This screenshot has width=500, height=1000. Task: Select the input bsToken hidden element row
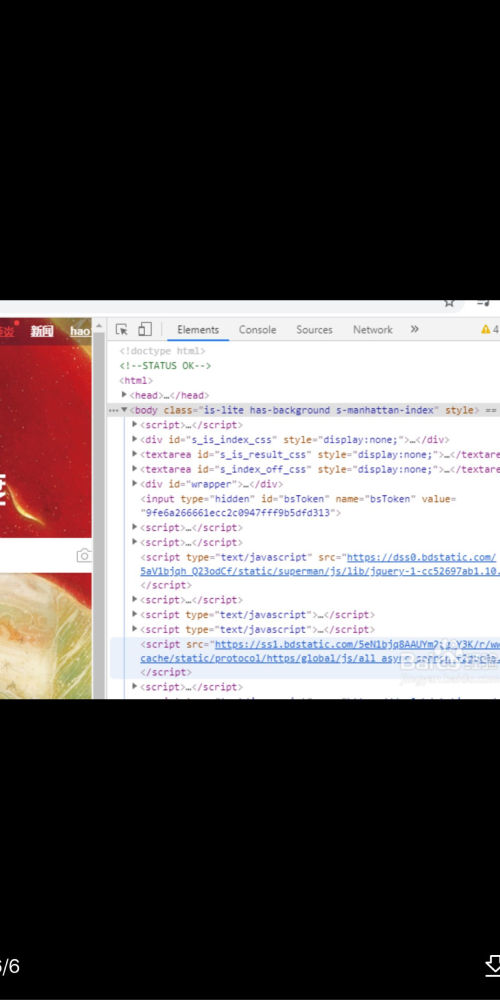tap(298, 506)
